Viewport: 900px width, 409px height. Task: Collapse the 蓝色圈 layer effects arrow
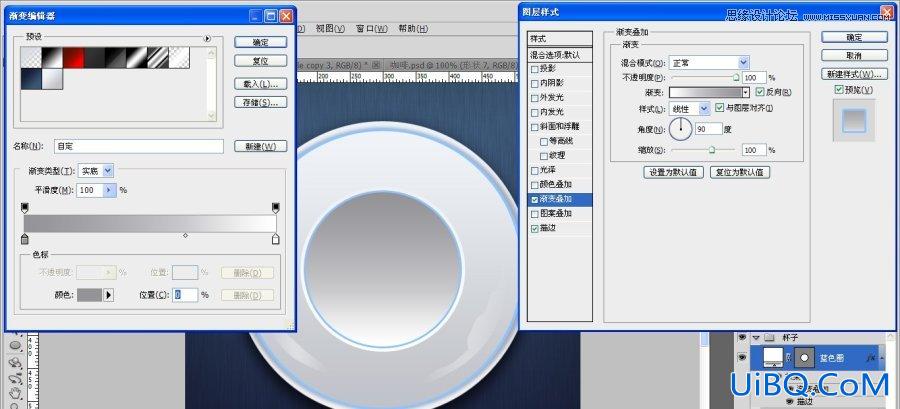(x=883, y=357)
